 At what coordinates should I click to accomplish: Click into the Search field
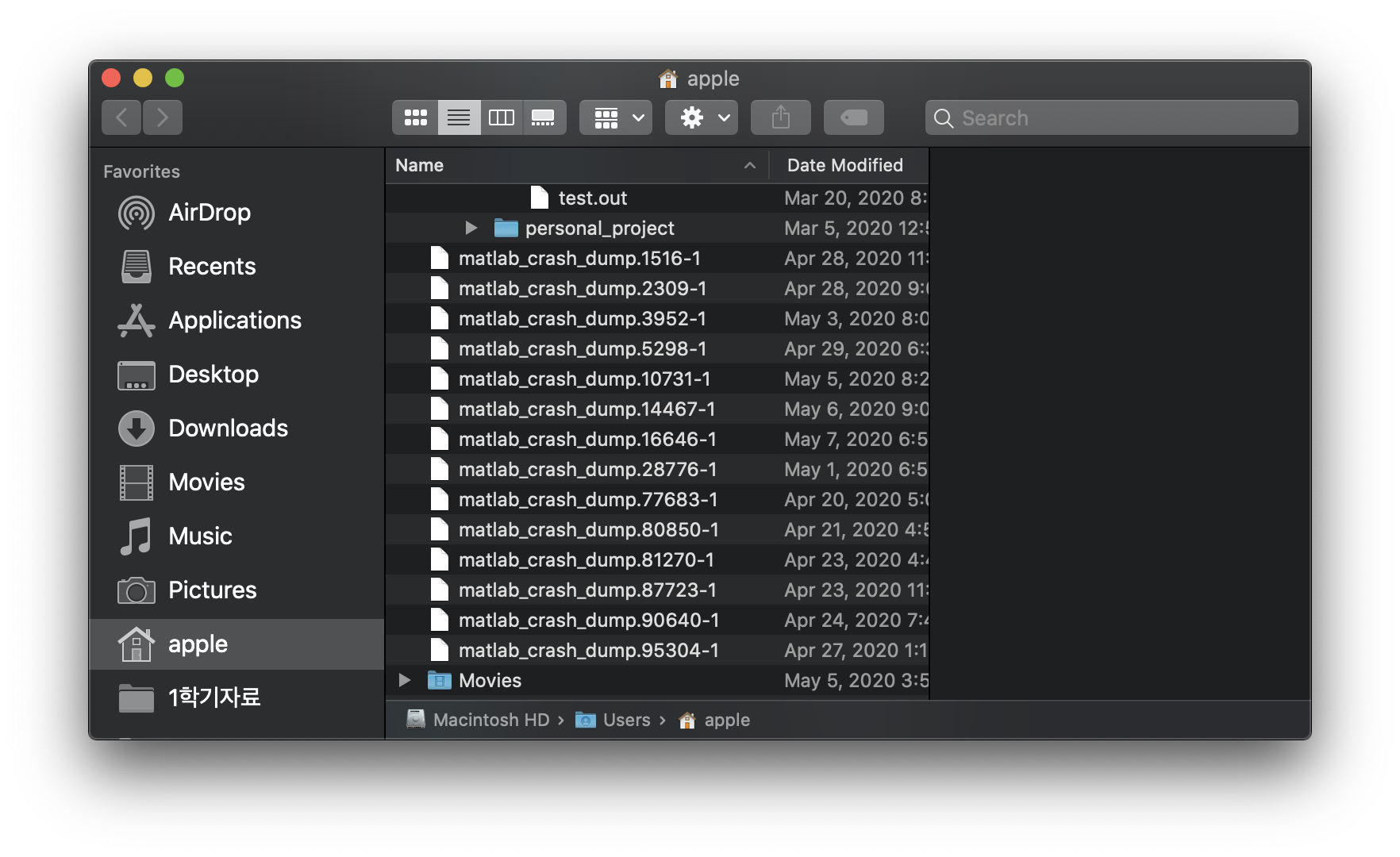1111,117
